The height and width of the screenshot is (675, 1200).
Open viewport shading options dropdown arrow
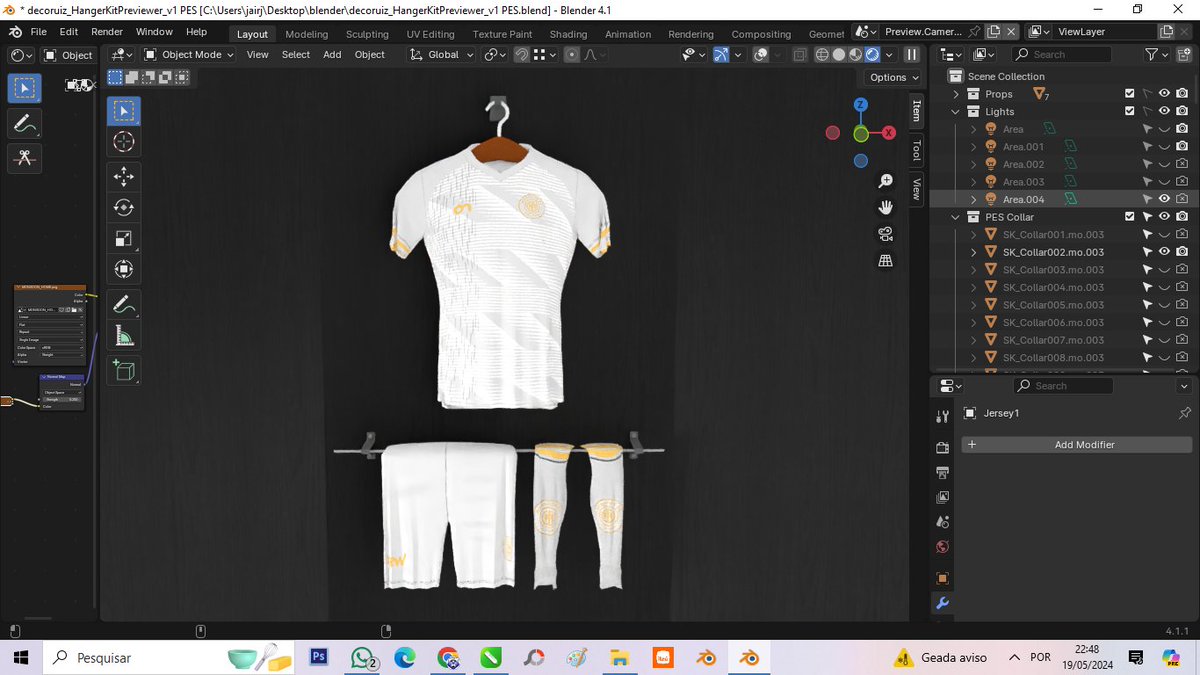coord(888,55)
